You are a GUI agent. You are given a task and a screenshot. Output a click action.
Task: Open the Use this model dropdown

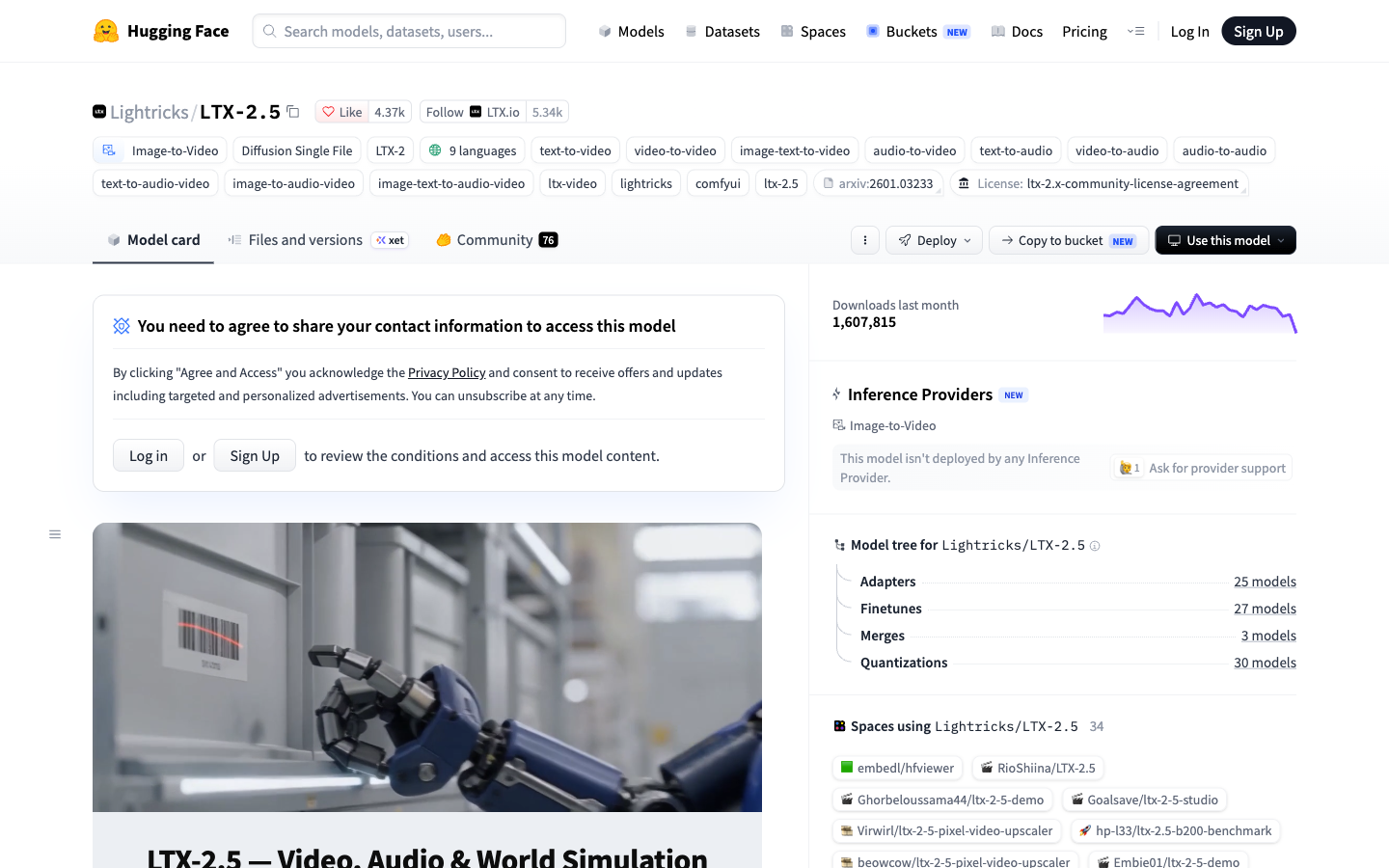pyautogui.click(x=1225, y=240)
